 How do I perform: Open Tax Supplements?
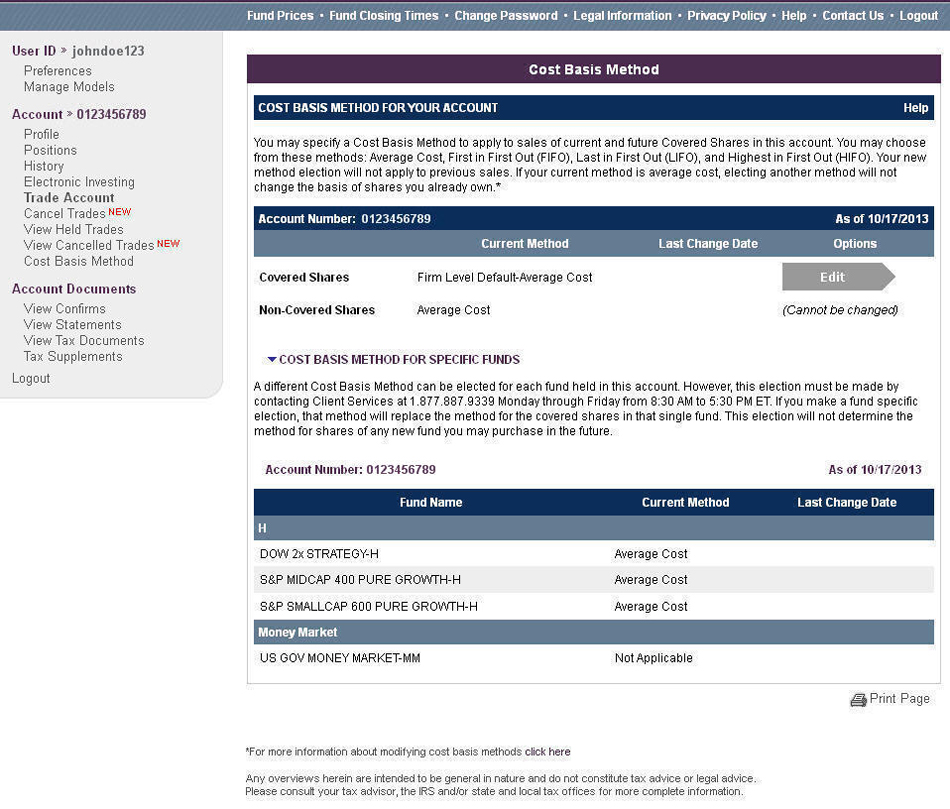(x=73, y=356)
